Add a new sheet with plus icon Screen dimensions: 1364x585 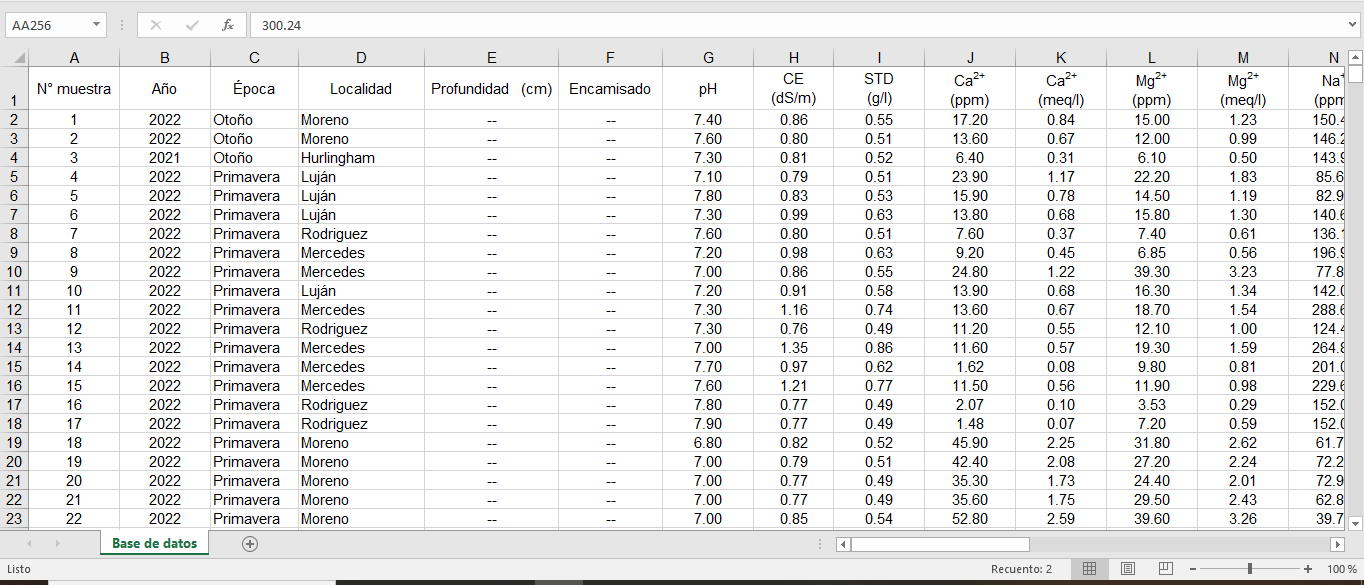[x=250, y=544]
